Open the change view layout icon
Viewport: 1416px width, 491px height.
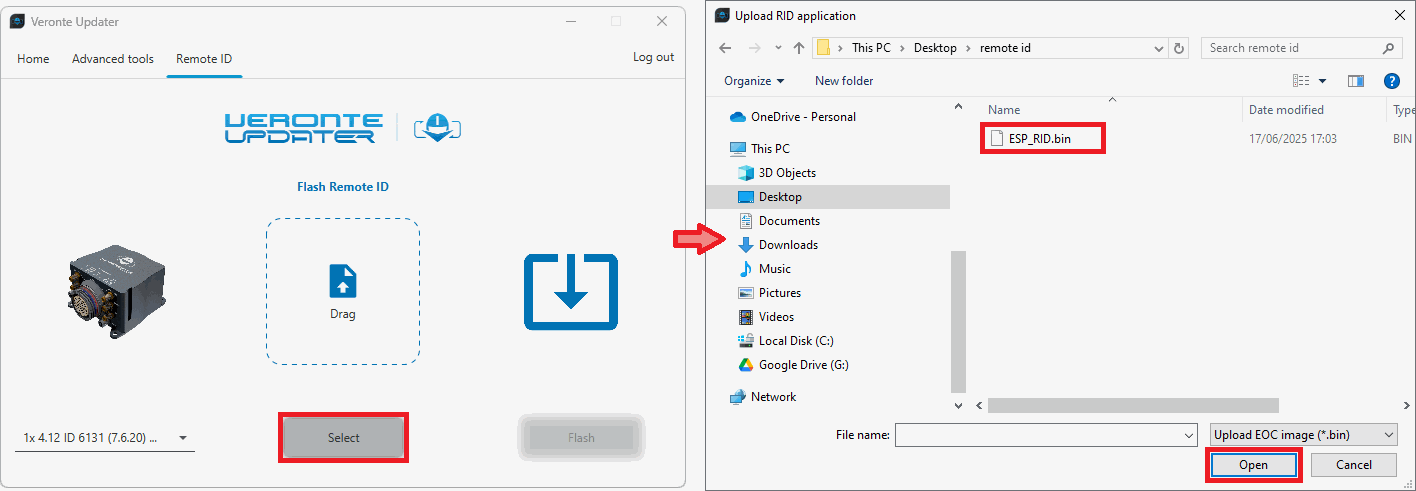tap(1302, 81)
